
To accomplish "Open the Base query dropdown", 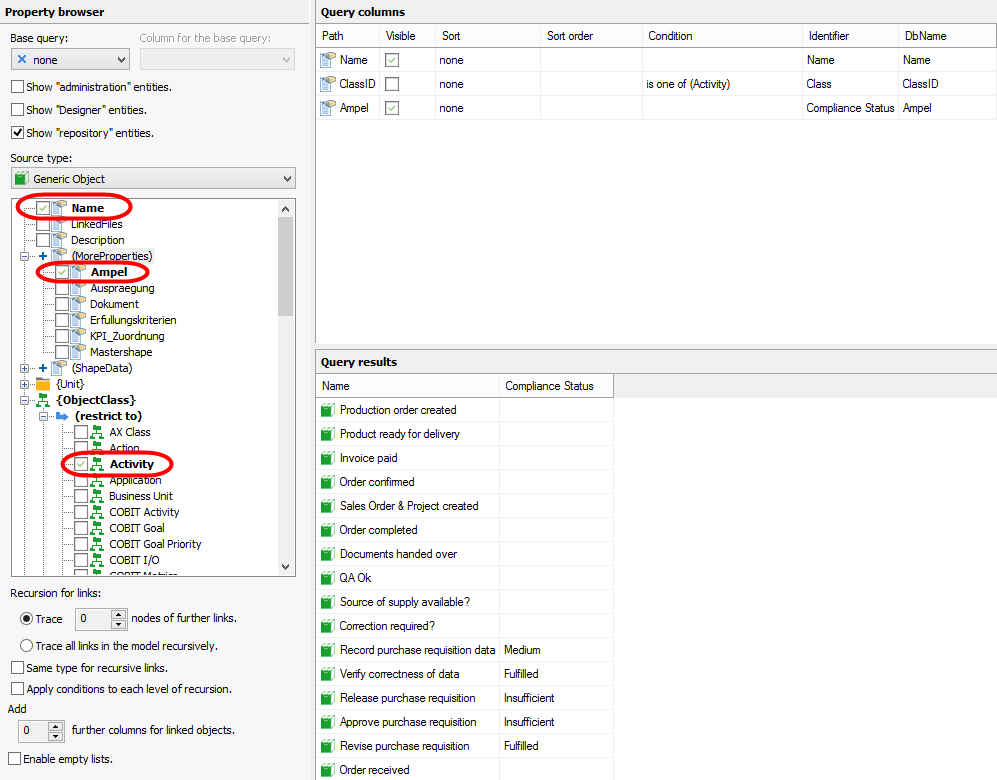I will click(x=70, y=60).
